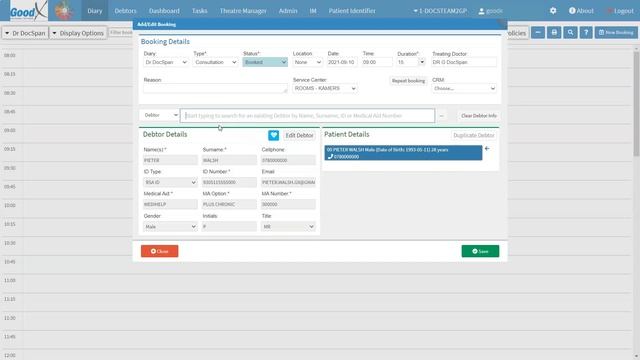This screenshot has width=640, height=360.
Task: Click the arrow beside the patient entry
Action: pos(487,149)
